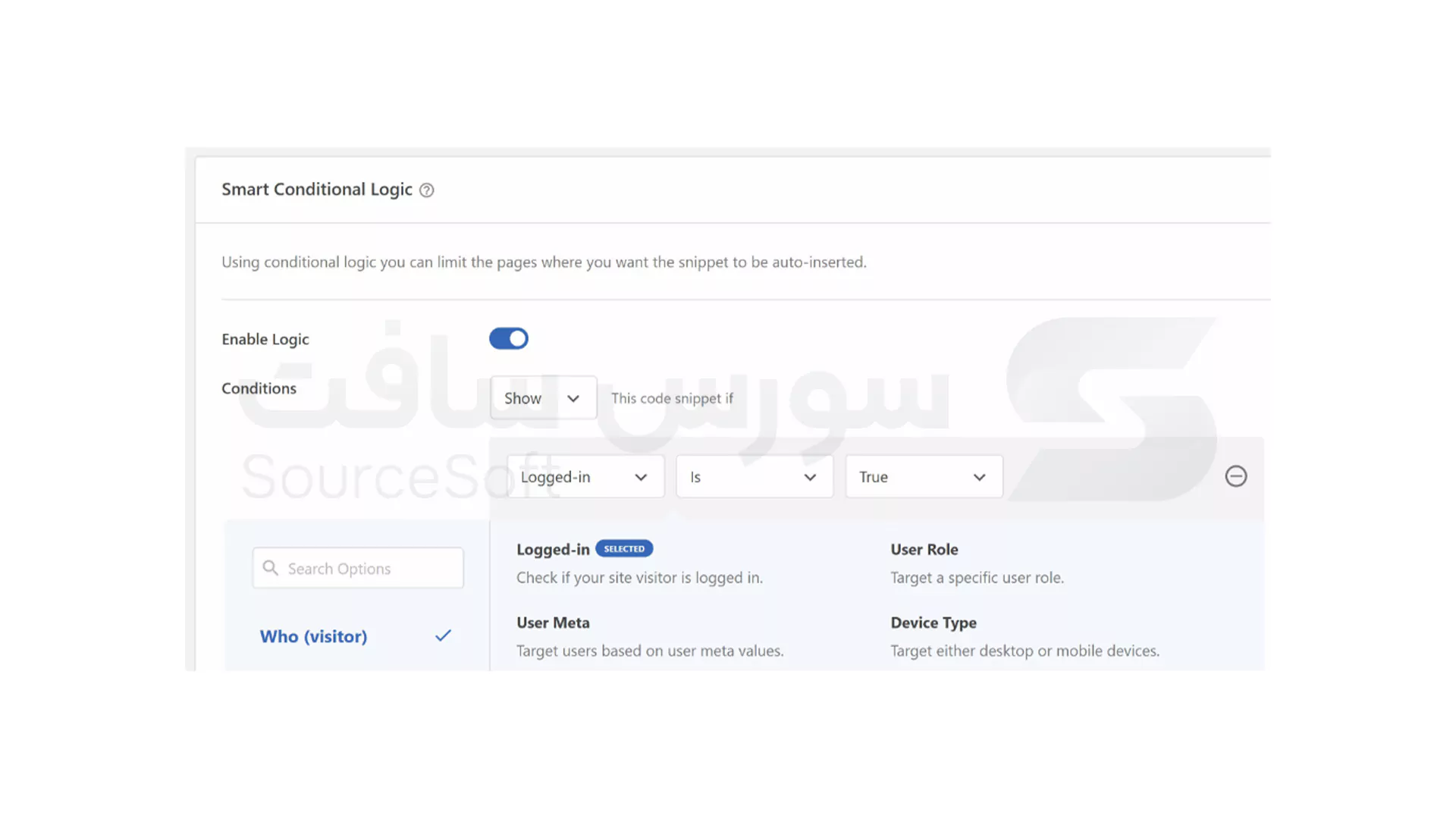Click the blue knob of the Enable Logic toggle
The image size is (1456, 819).
point(518,338)
